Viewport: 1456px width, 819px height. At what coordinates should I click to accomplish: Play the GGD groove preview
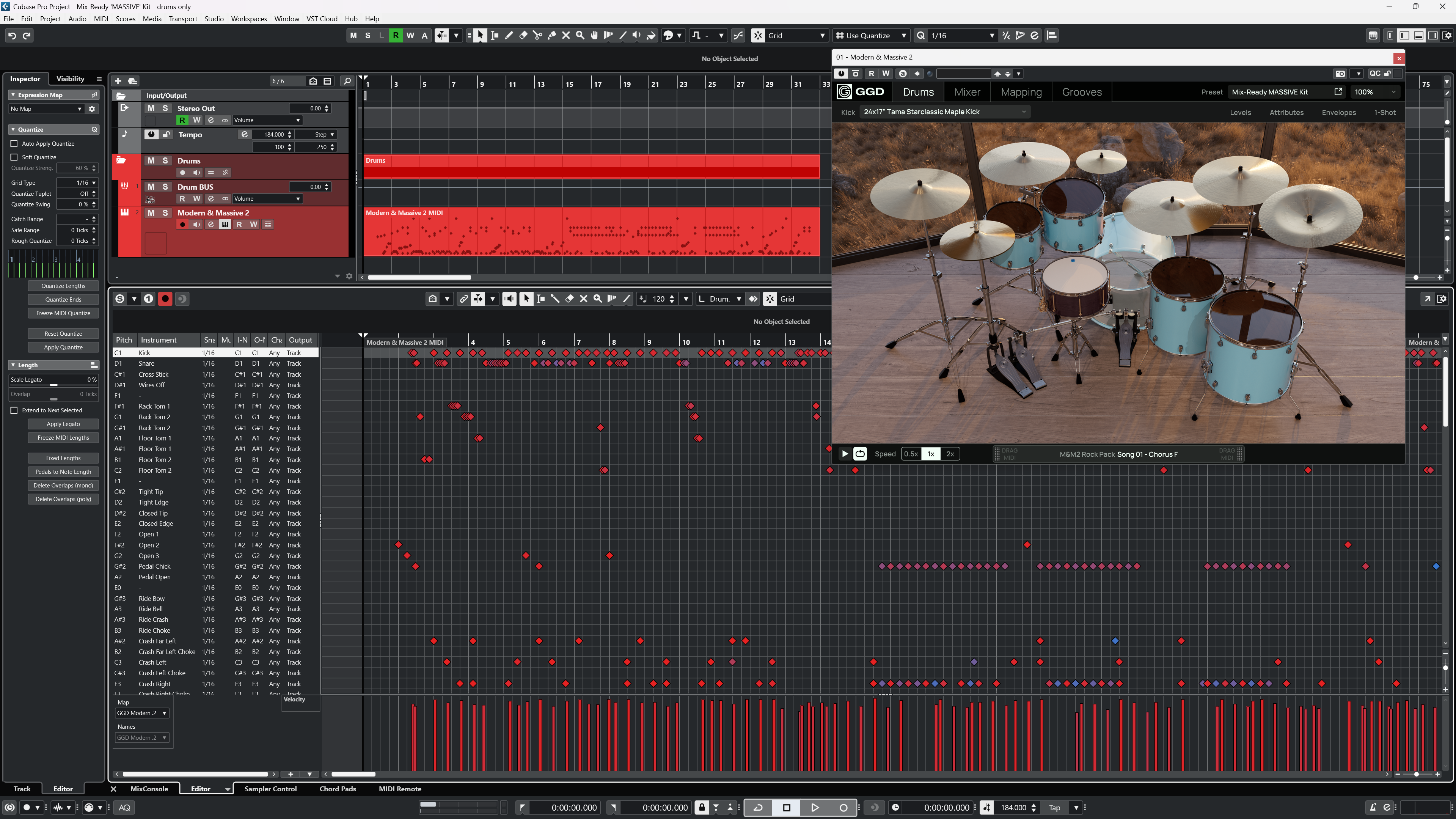845,454
